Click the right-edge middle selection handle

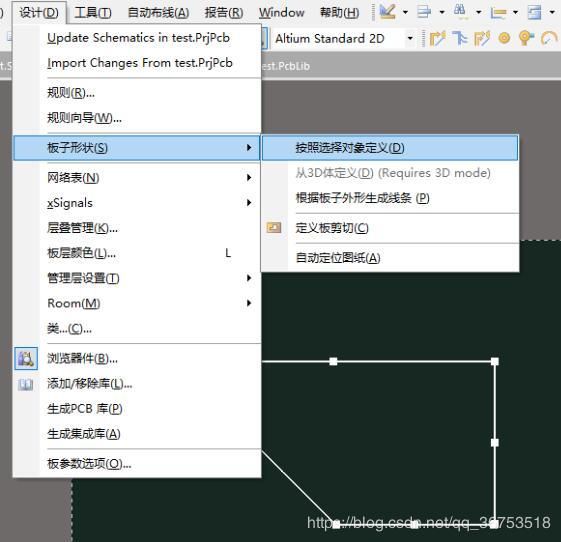tap(494, 443)
